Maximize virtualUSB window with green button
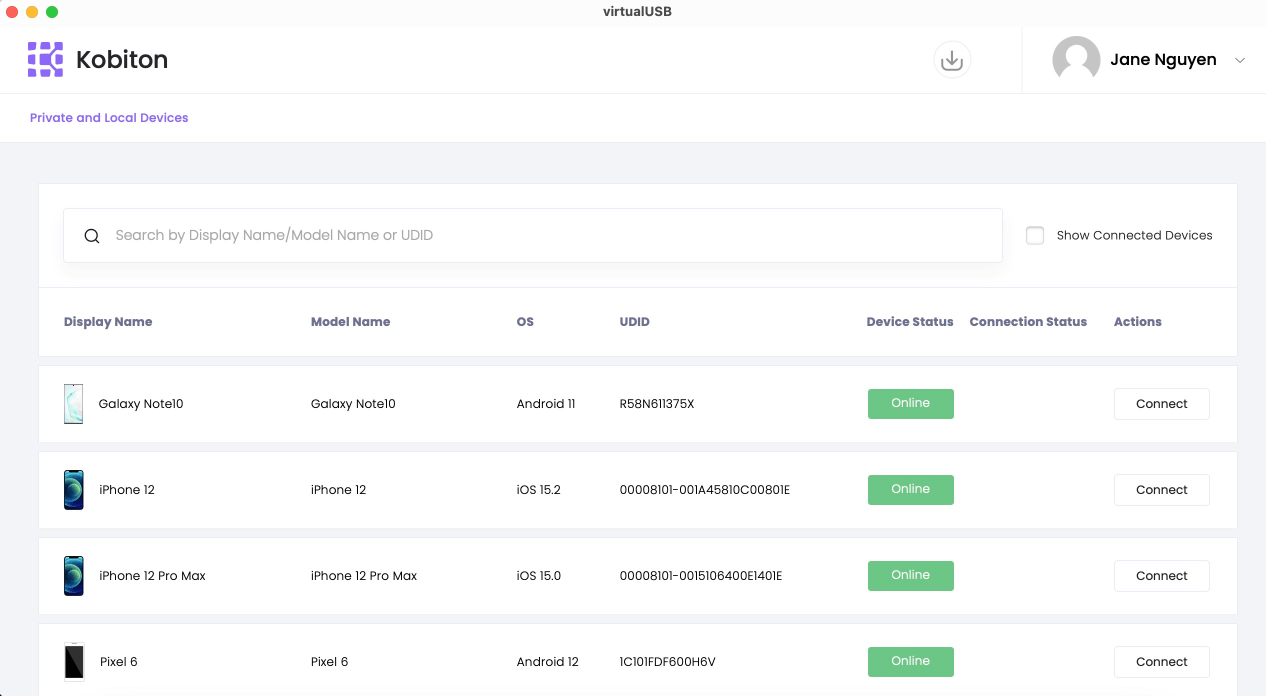This screenshot has width=1266, height=696. pyautogui.click(x=52, y=12)
